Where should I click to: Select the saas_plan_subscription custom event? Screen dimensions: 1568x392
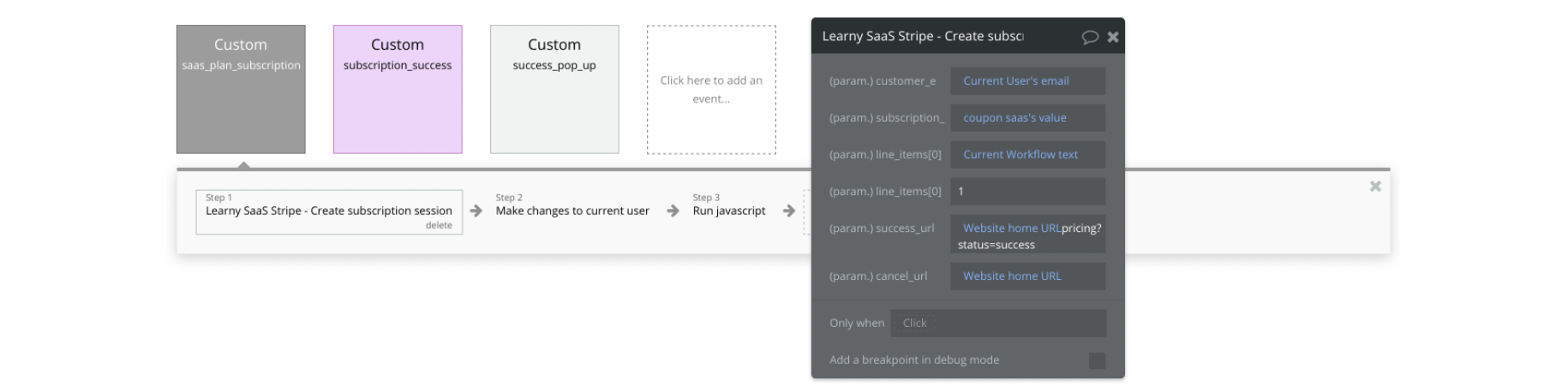tap(241, 90)
